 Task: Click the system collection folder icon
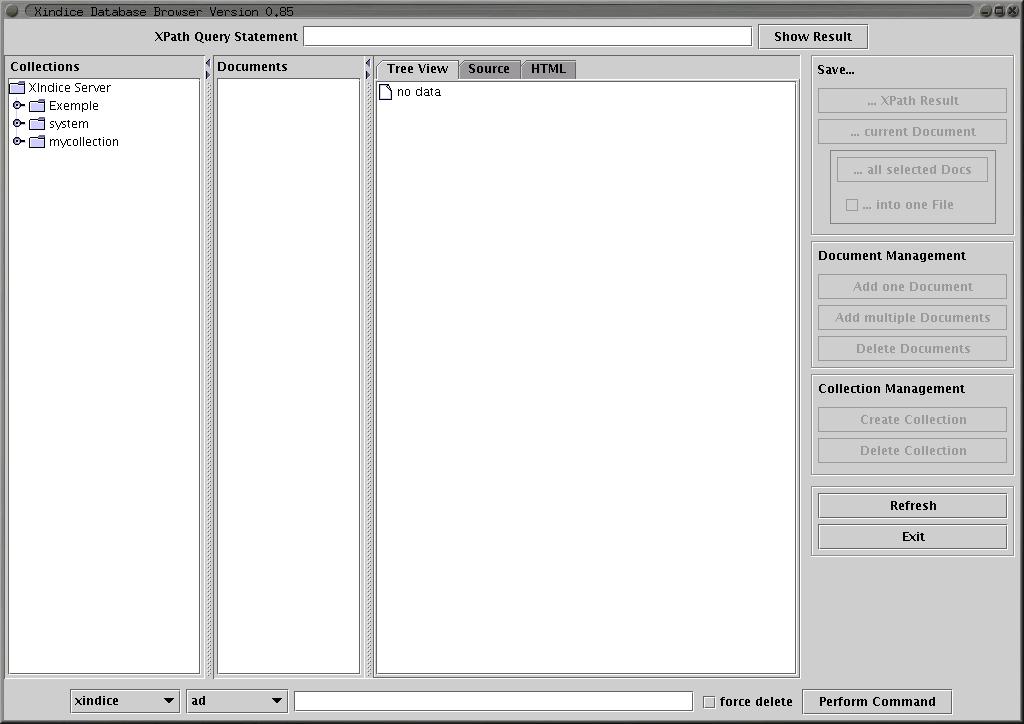click(x=37, y=124)
